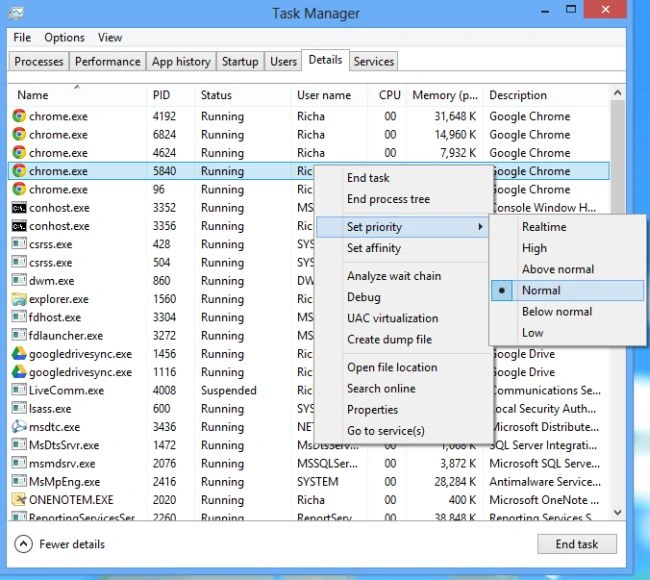Screen dimensions: 650x580
Task: Select the ONENOTEM.EXE process row name
Action: coord(71,500)
